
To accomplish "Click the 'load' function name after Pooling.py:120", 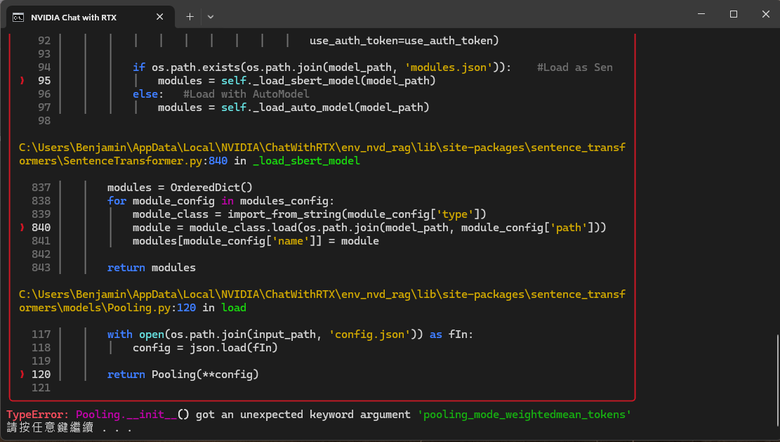I will point(234,307).
